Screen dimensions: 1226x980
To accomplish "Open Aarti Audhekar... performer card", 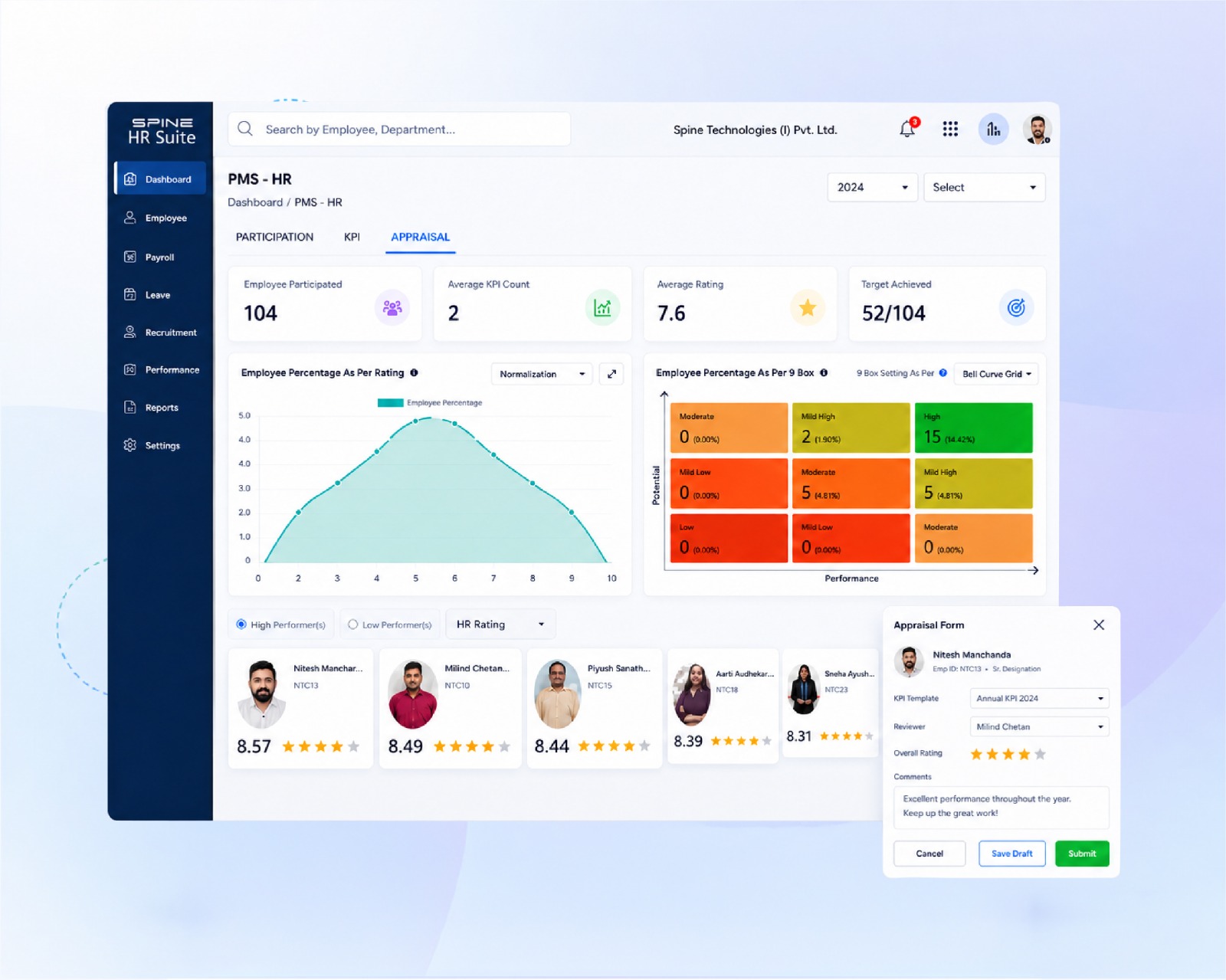I will (x=723, y=706).
